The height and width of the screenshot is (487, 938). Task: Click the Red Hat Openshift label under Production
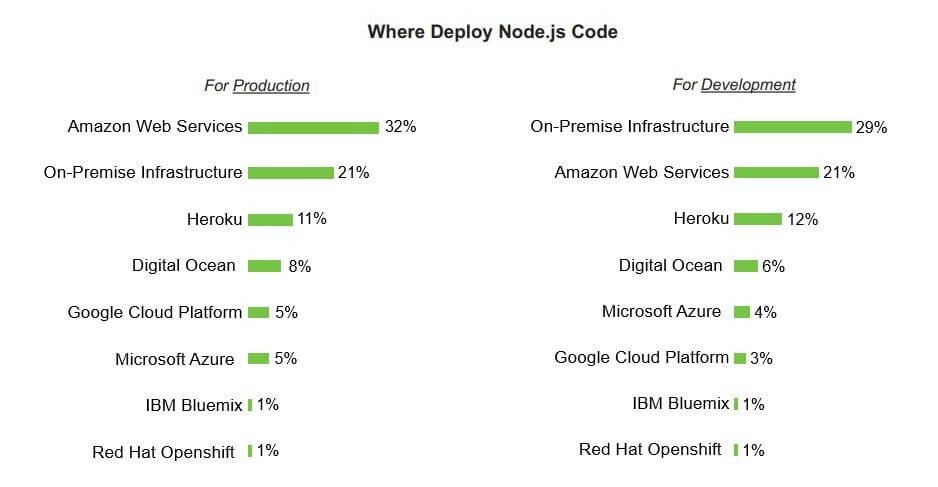click(163, 452)
